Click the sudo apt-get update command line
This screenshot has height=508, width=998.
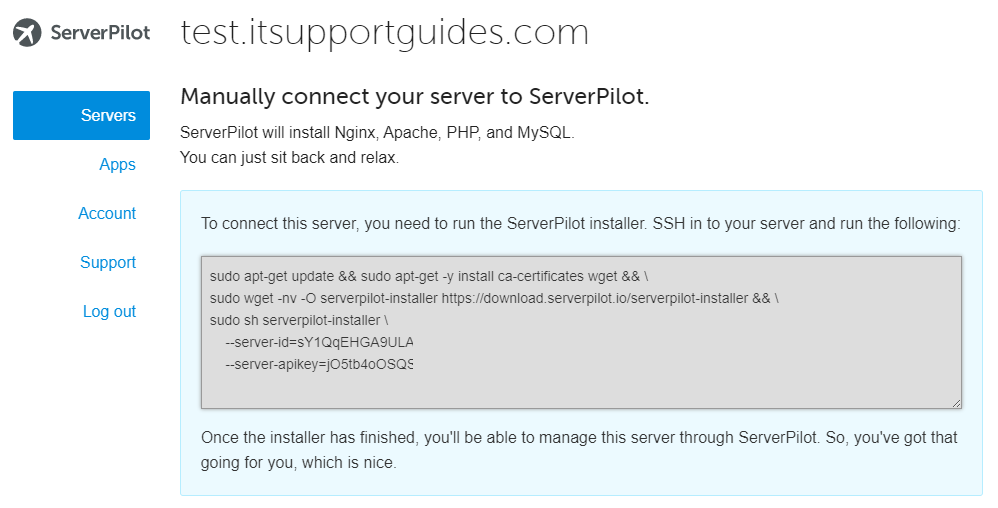click(x=429, y=276)
